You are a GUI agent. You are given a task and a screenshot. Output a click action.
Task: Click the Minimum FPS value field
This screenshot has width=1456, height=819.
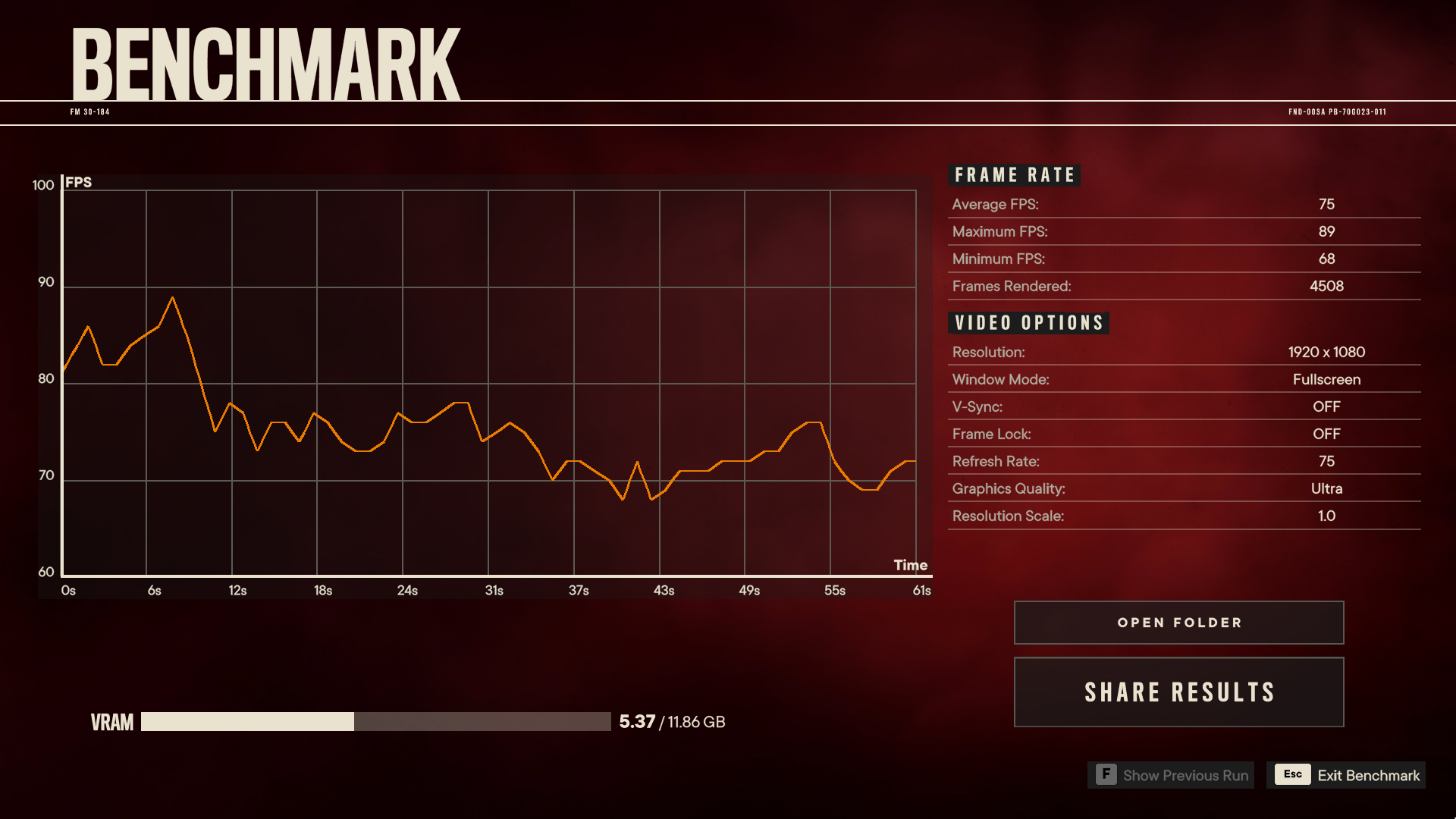(1327, 258)
